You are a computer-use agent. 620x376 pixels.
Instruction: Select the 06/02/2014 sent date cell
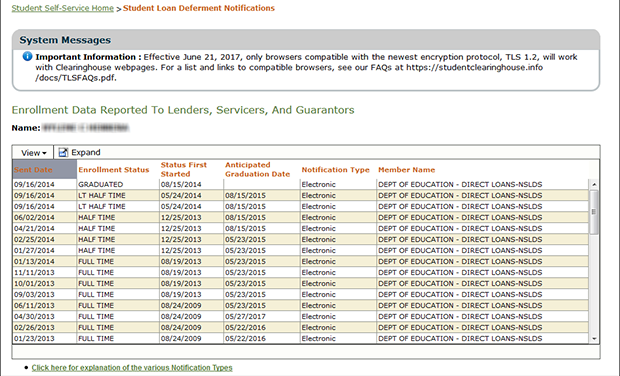(45, 217)
